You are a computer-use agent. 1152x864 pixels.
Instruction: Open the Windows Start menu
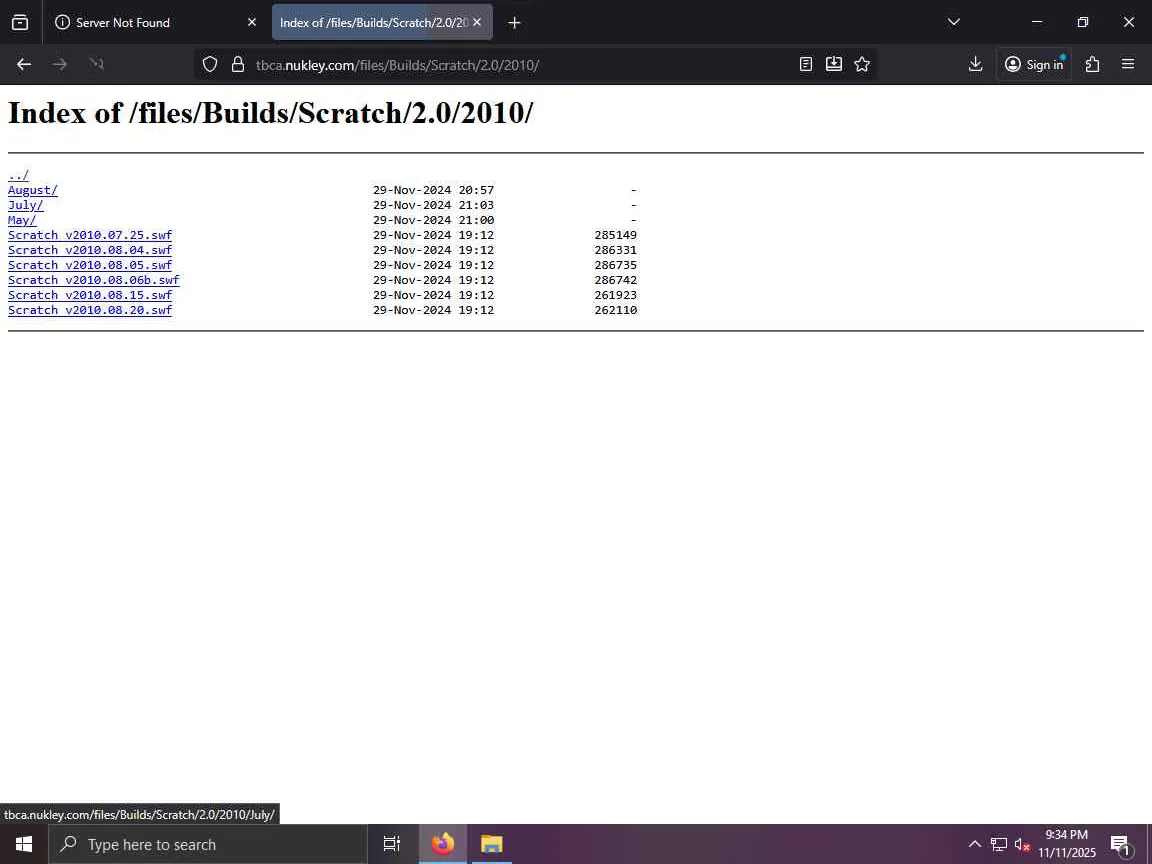click(24, 844)
